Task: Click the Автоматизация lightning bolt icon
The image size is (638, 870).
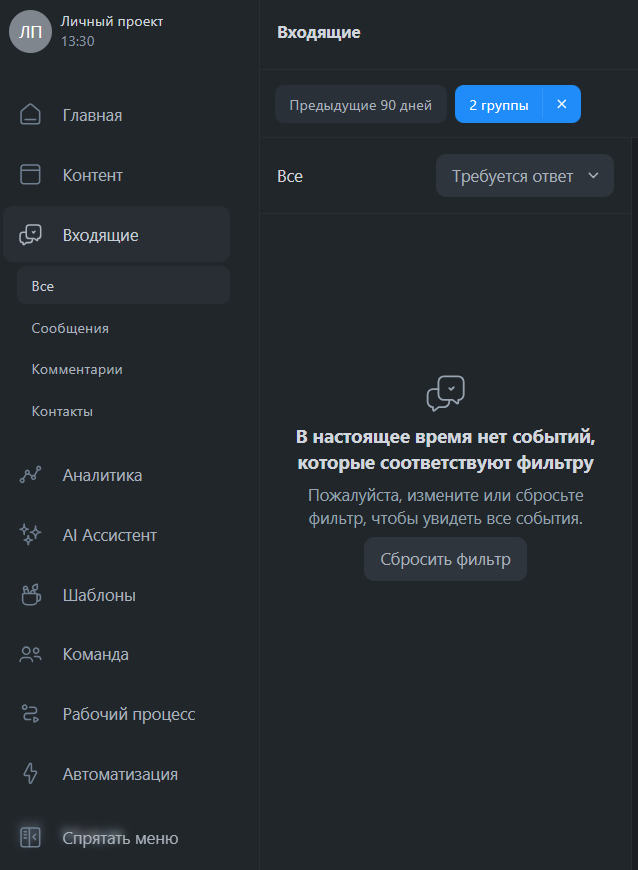Action: point(31,774)
